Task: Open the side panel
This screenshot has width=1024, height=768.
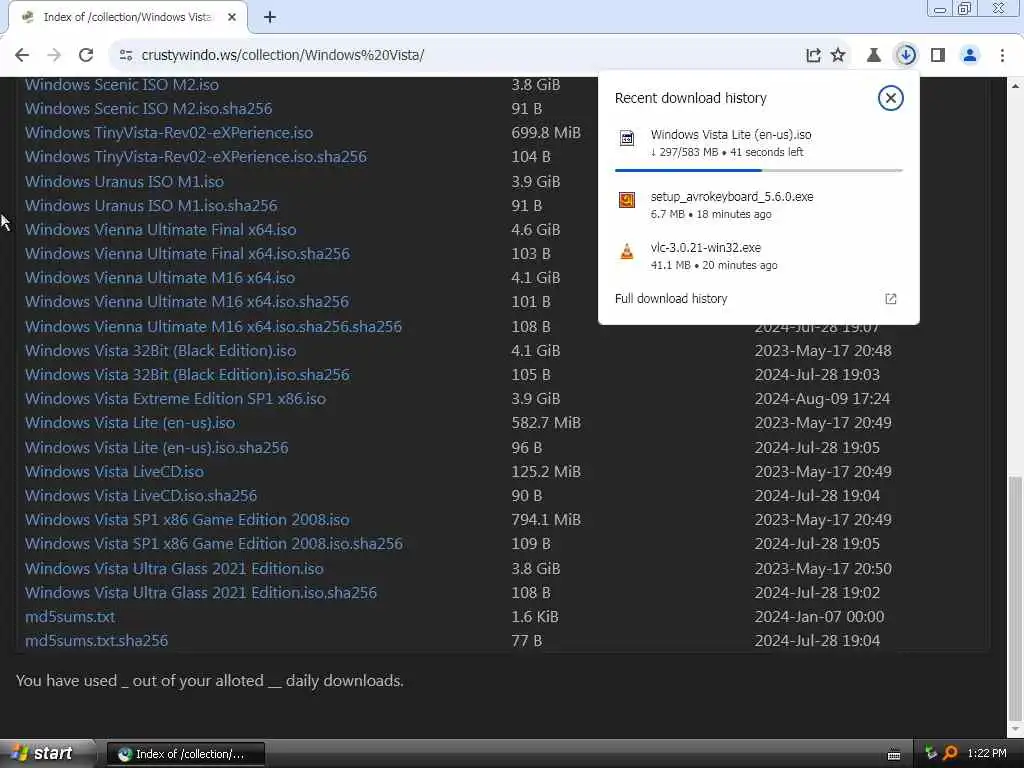Action: [938, 56]
